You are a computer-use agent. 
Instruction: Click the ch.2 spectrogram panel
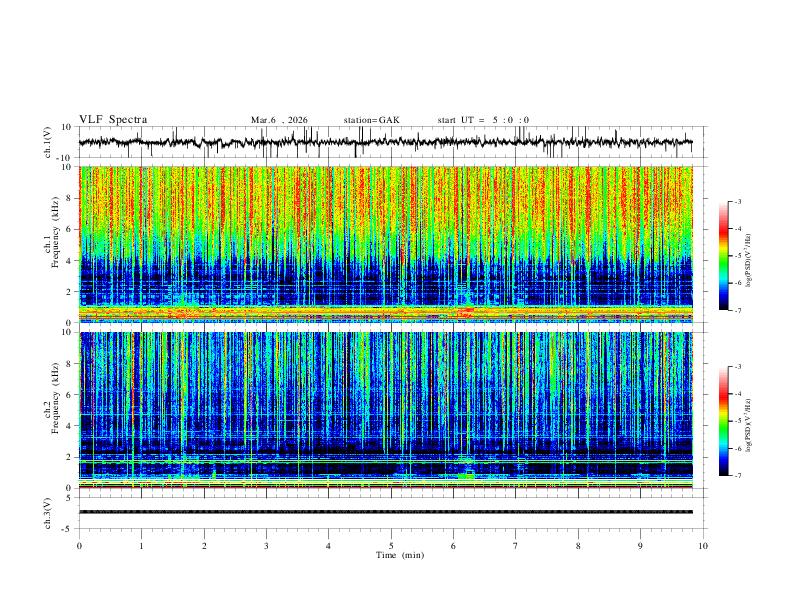point(386,410)
